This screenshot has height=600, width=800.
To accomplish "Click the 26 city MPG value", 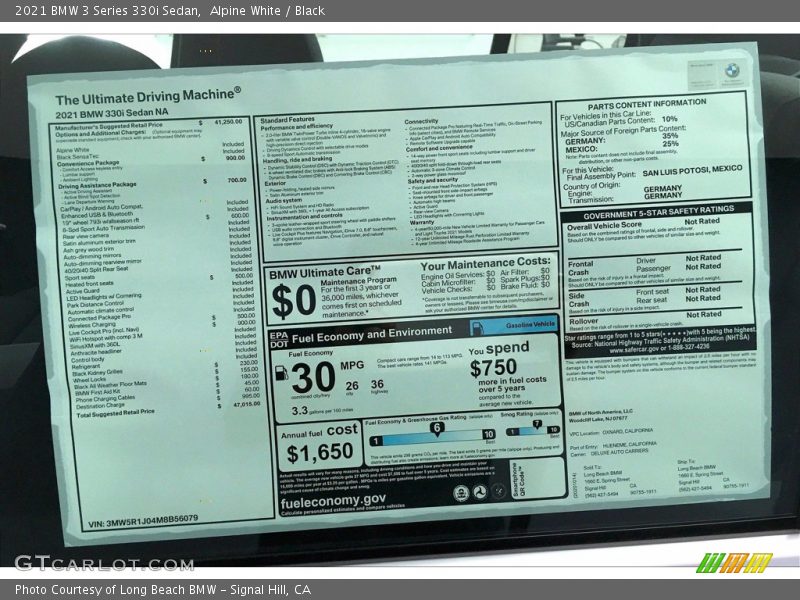I will pos(352,386).
